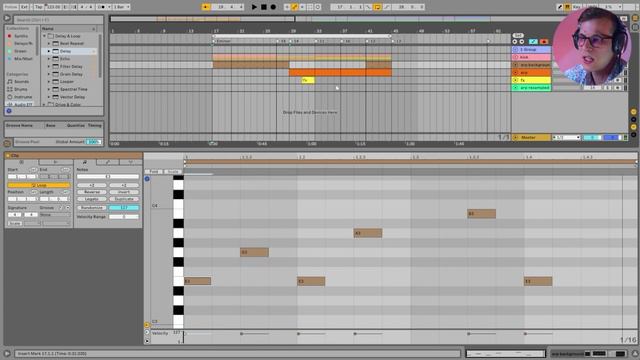Expand the Echo device entry
The height and width of the screenshot is (360, 640).
click(x=49, y=59)
